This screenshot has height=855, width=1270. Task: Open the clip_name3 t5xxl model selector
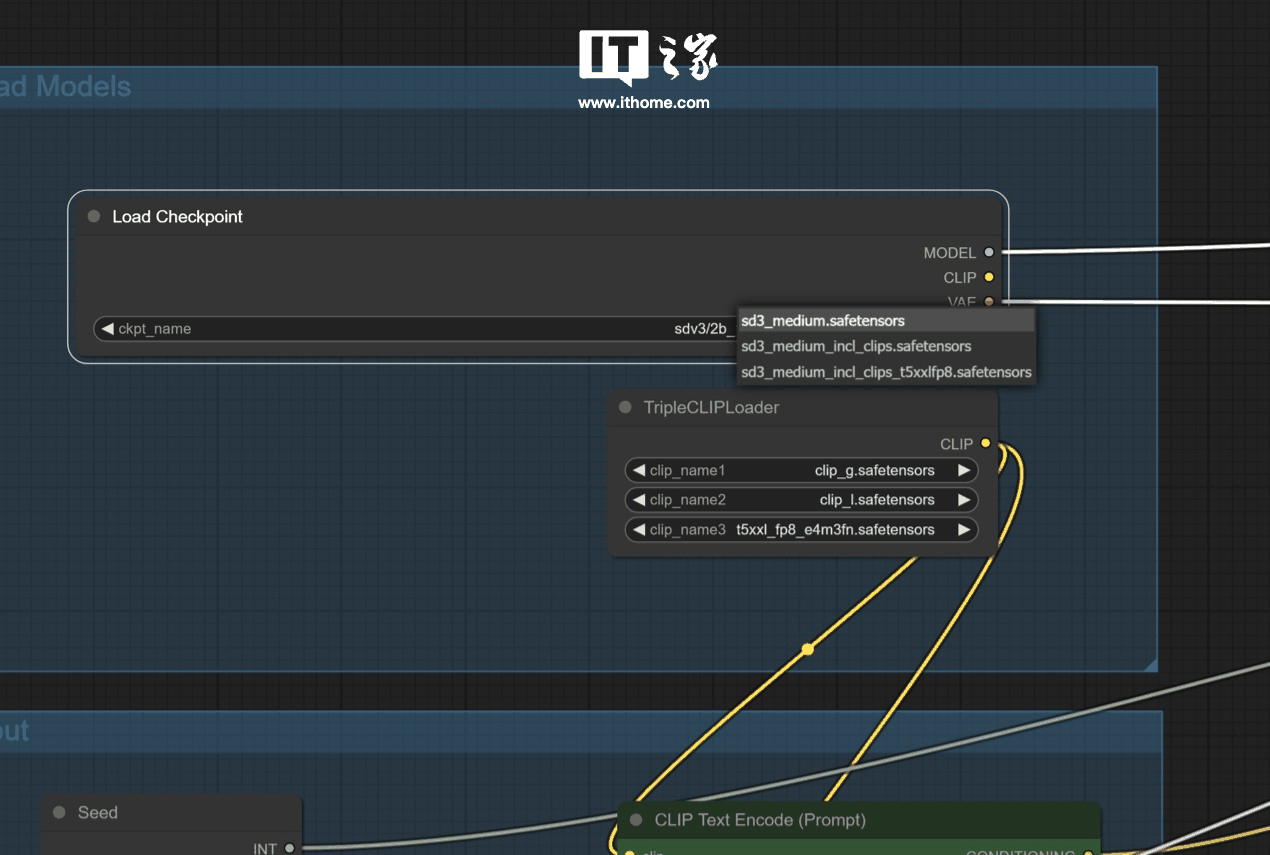[800, 530]
